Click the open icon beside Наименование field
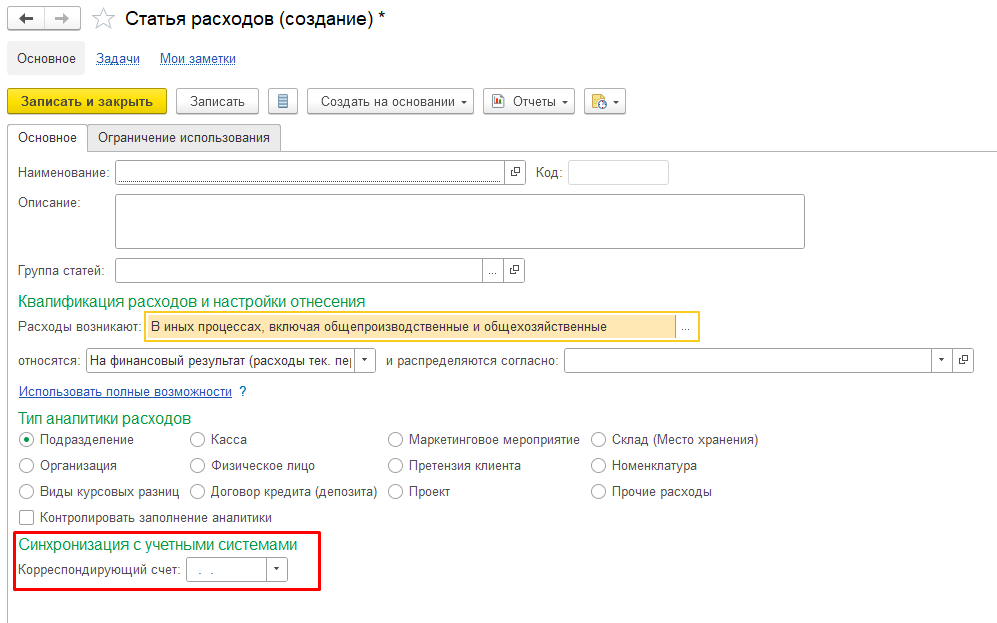This screenshot has width=997, height=623. pos(515,173)
